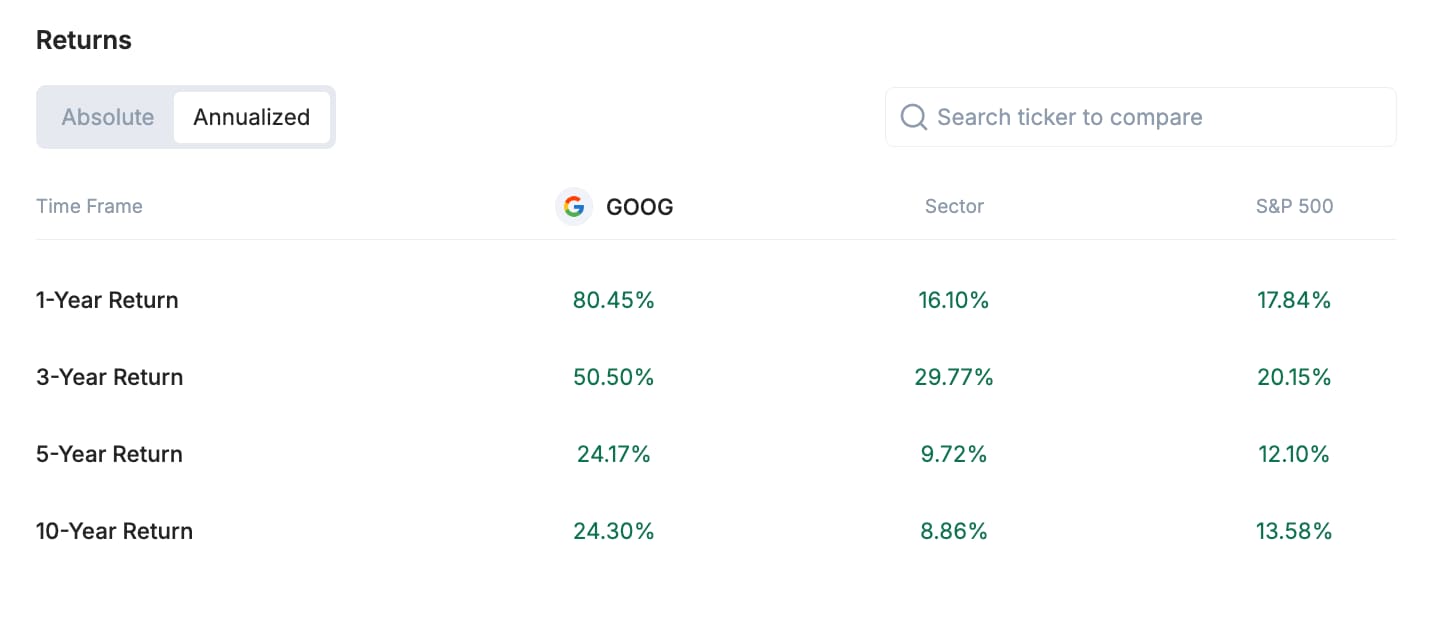Click the GOOG ticker column header
This screenshot has height=640, width=1430.
[639, 207]
